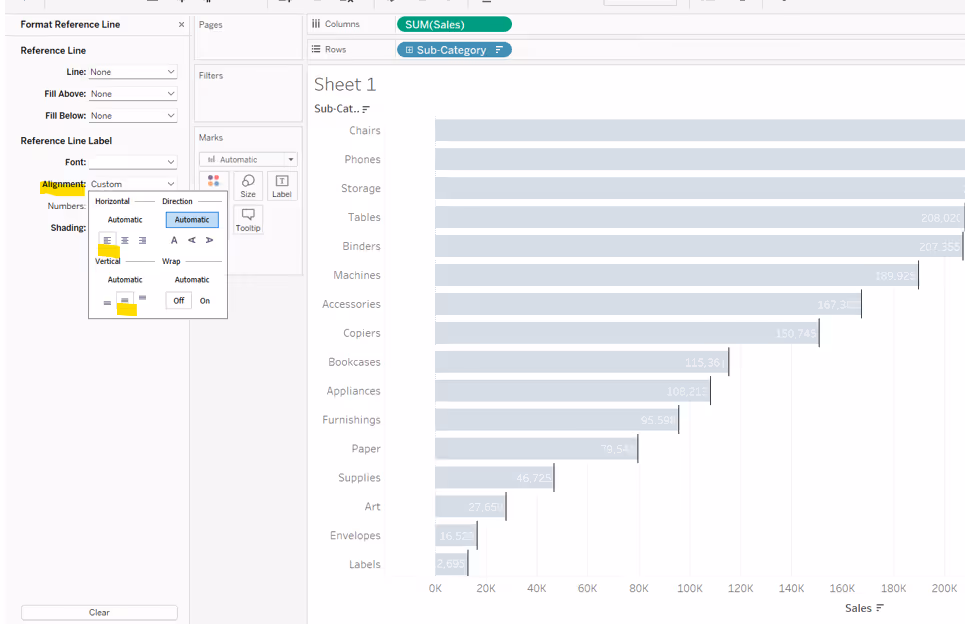965x624 pixels.
Task: Open the Tooltip marks card
Action: pos(248,219)
